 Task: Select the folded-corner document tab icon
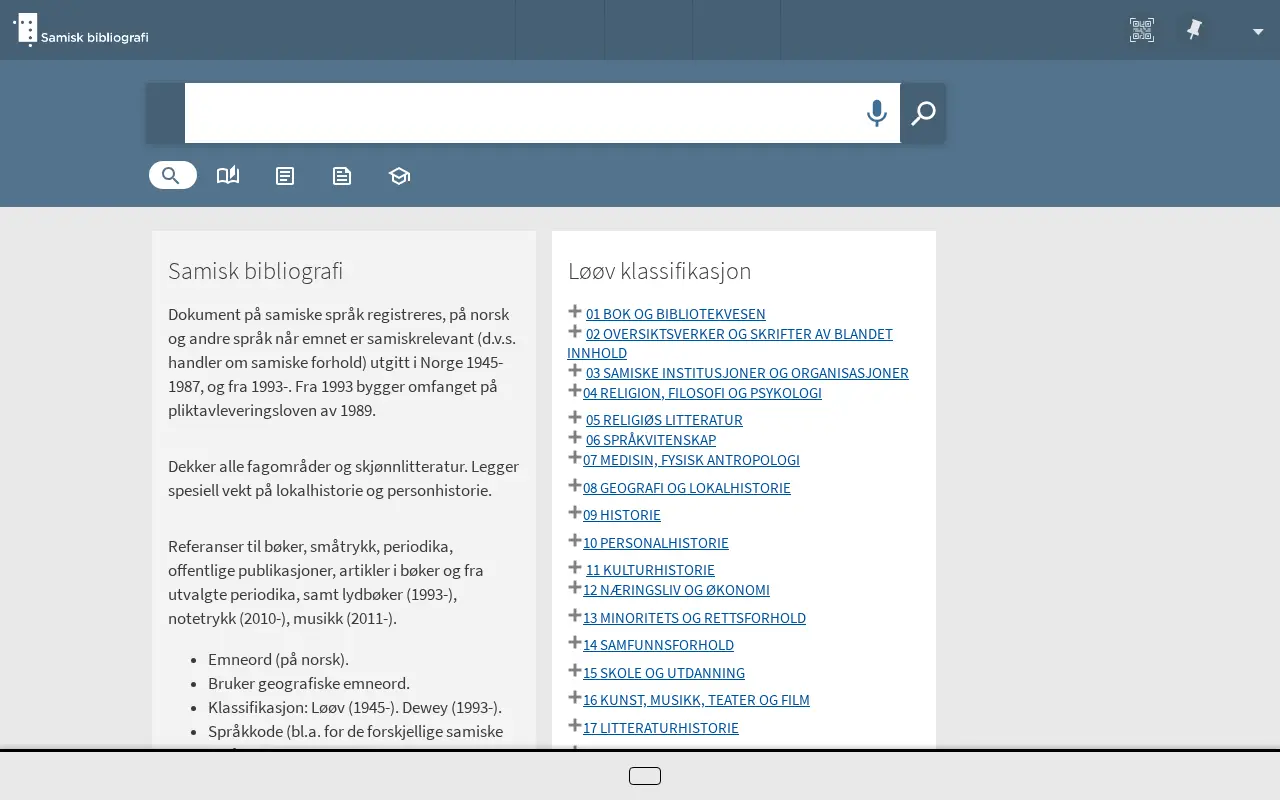click(342, 176)
